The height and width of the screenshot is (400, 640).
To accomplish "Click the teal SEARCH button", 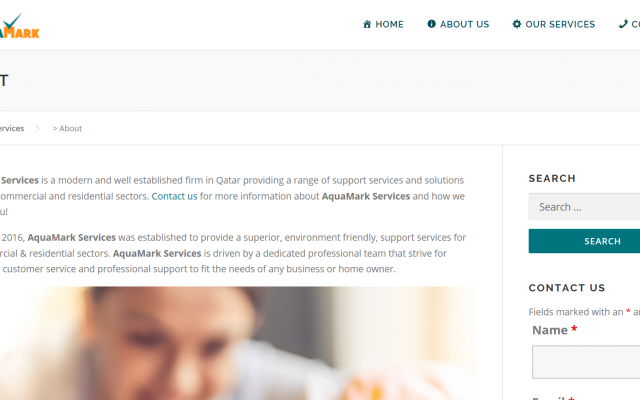I will (584, 241).
